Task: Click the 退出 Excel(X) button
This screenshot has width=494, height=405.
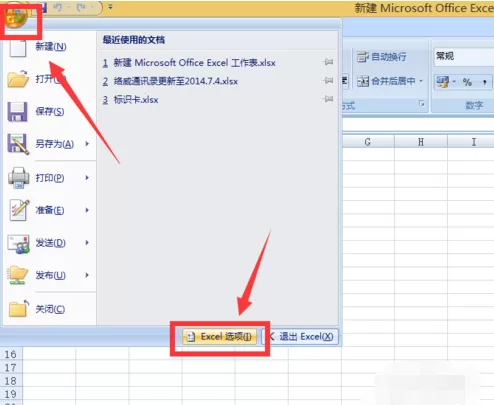Action: pos(301,337)
